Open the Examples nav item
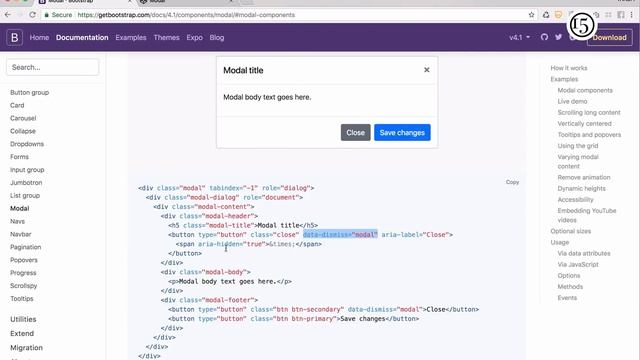 [131, 38]
